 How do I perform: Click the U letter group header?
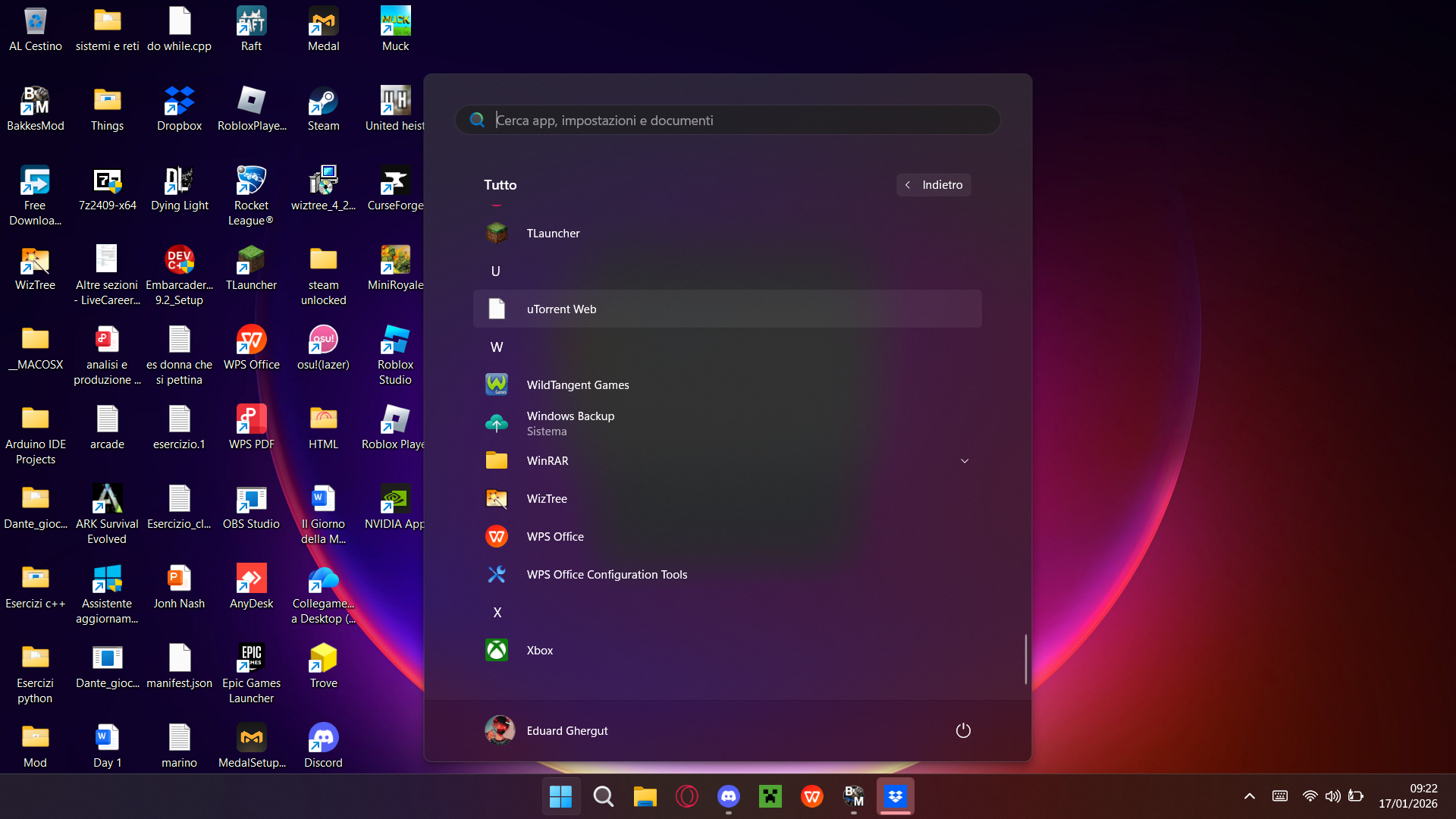coord(496,271)
